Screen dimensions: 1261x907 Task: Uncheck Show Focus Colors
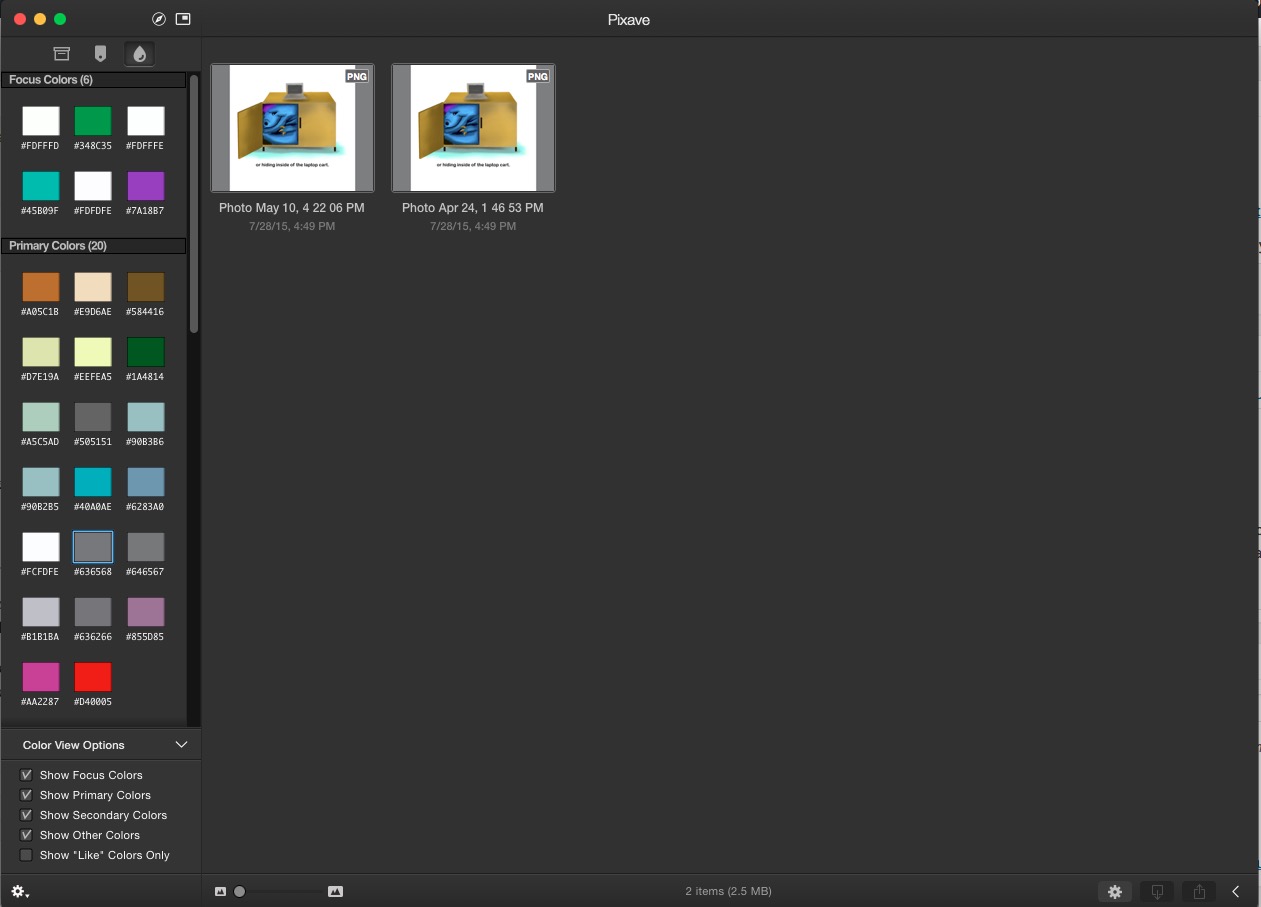27,775
